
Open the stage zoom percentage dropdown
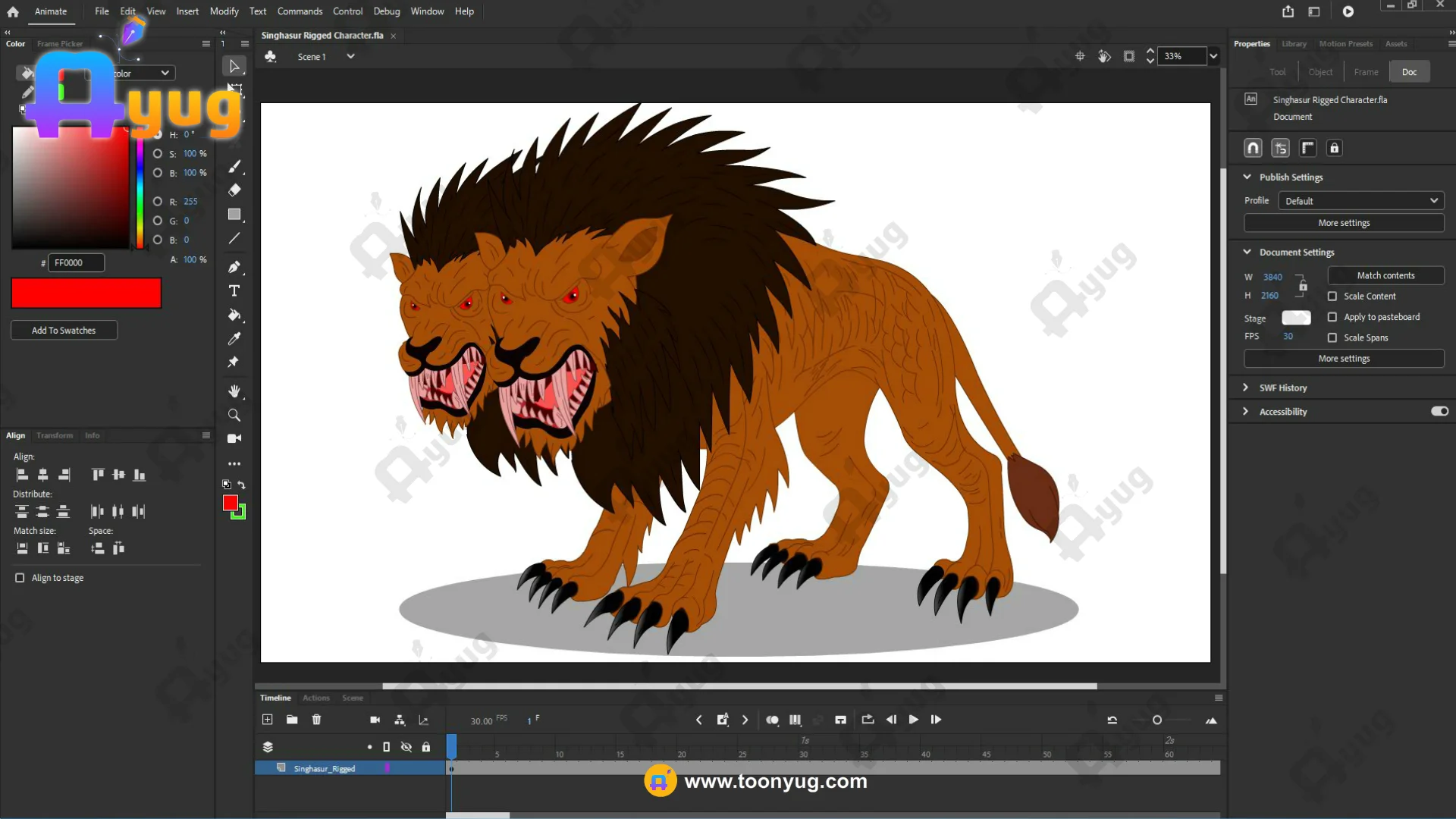click(x=1213, y=56)
